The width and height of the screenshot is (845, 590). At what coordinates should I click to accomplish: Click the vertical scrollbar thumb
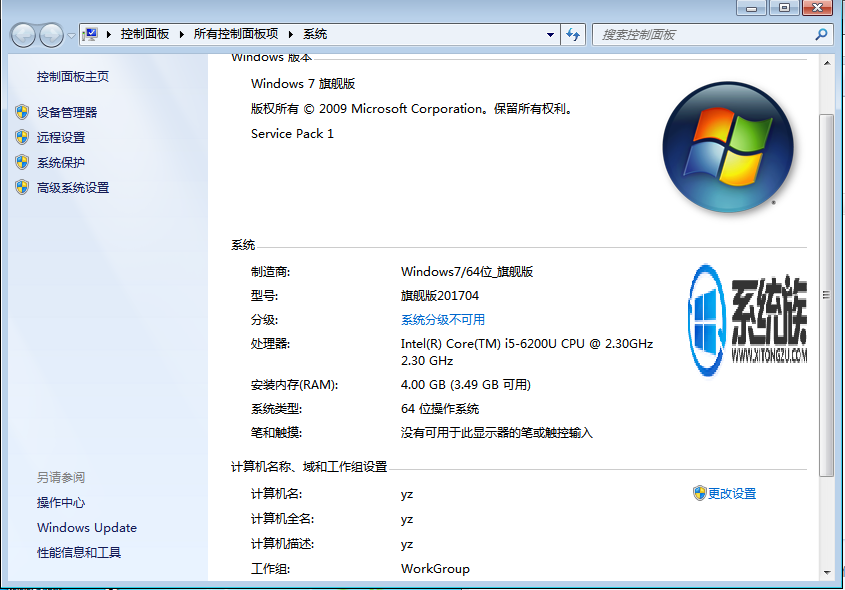pos(827,295)
